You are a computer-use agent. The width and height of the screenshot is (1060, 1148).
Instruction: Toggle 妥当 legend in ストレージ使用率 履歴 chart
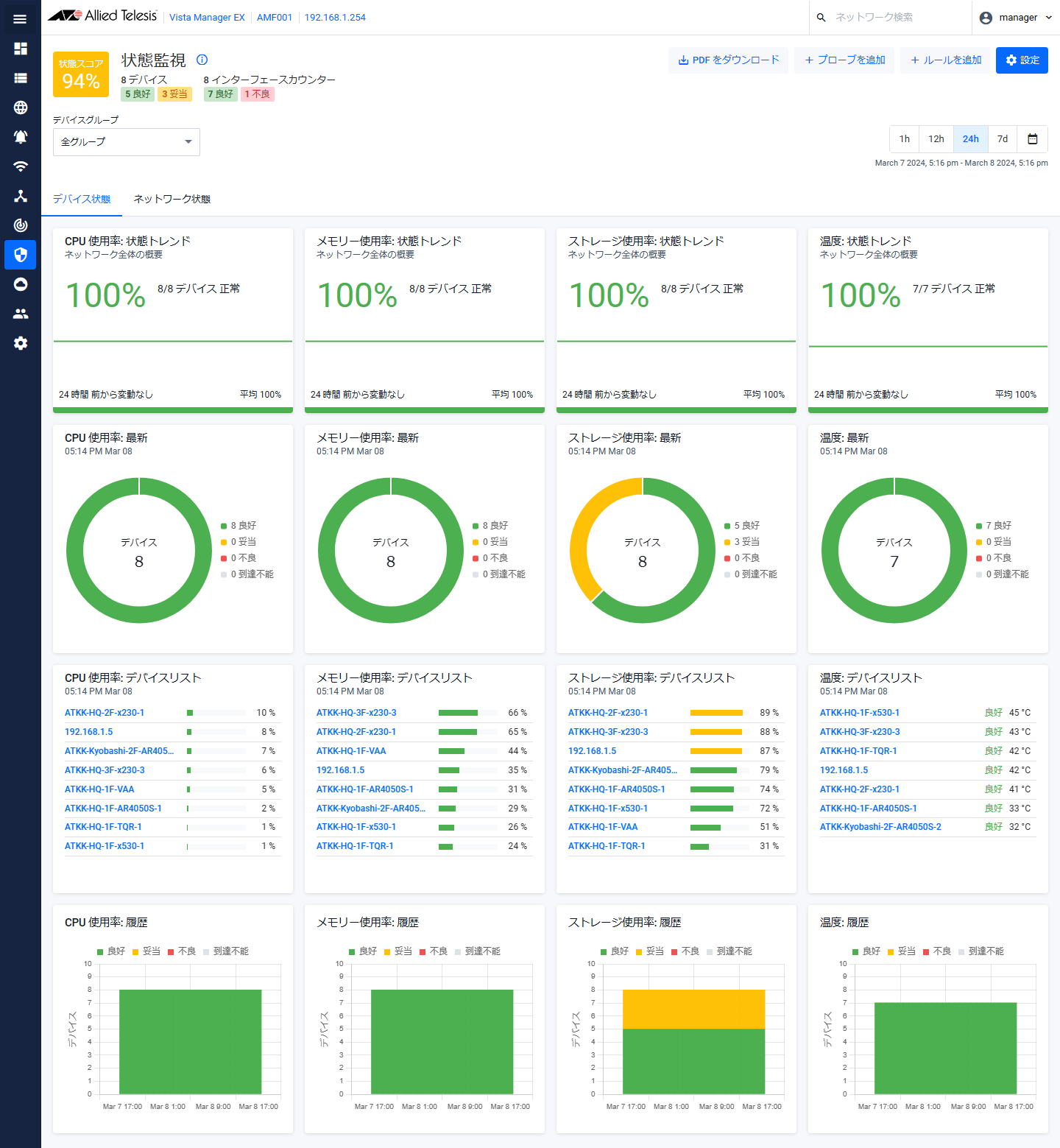(650, 951)
